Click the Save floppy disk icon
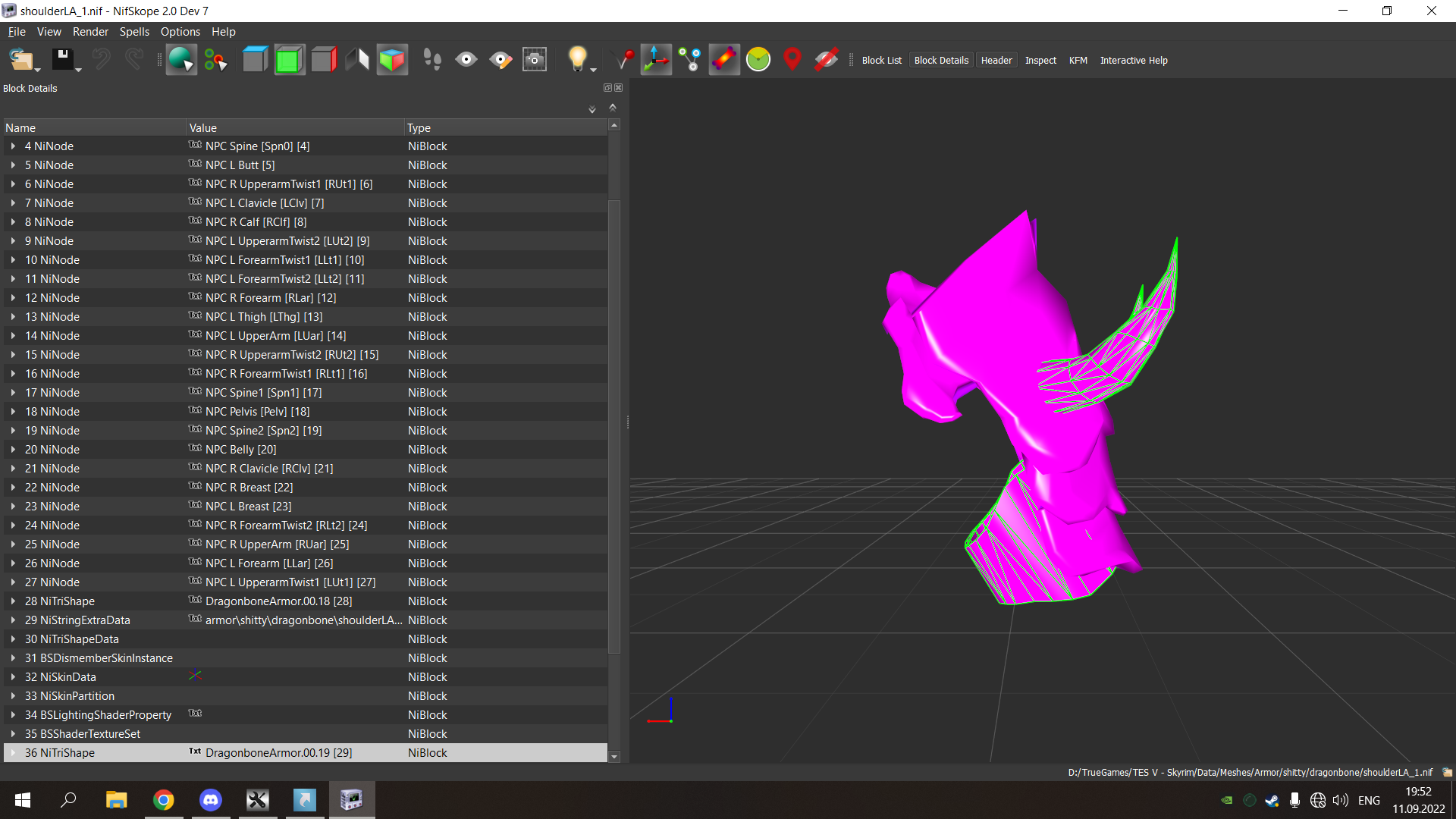Viewport: 1456px width, 819px height. (x=62, y=59)
